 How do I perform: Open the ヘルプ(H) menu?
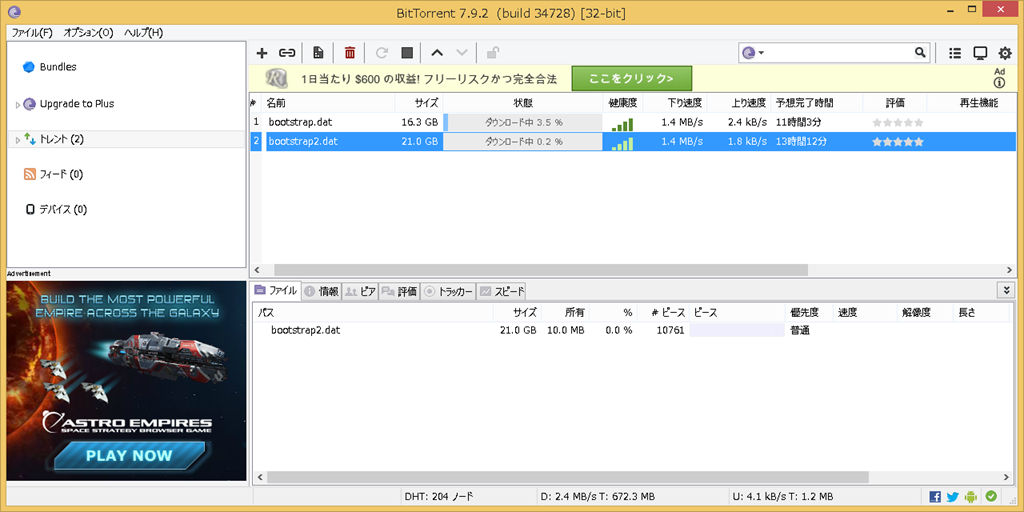point(143,33)
